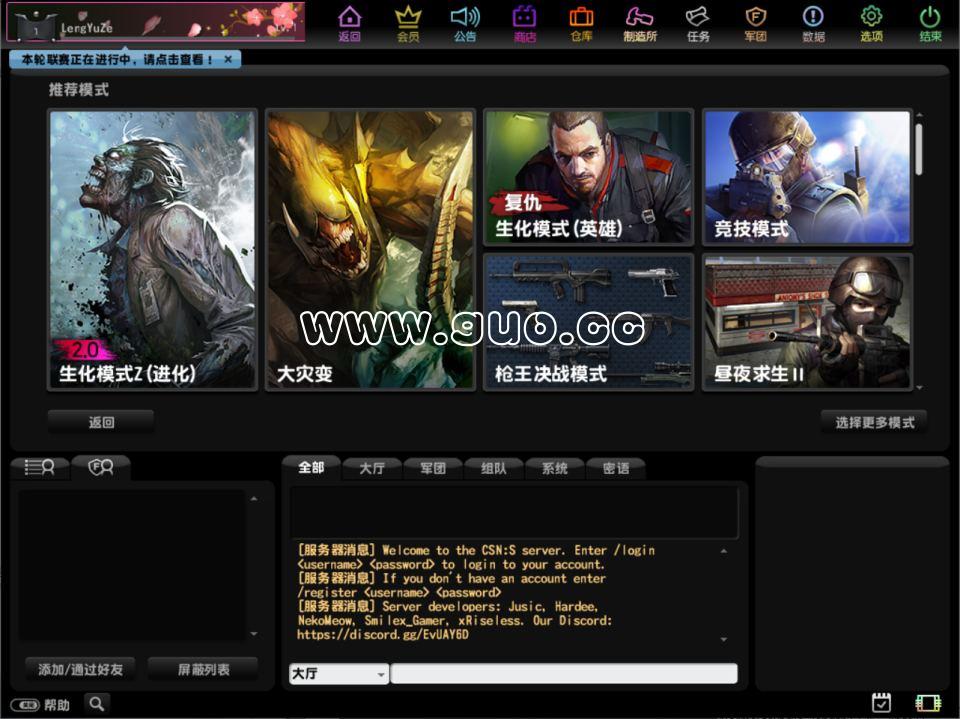Click the 结束 power exit icon
The width and height of the screenshot is (960, 719).
pyautogui.click(x=930, y=24)
